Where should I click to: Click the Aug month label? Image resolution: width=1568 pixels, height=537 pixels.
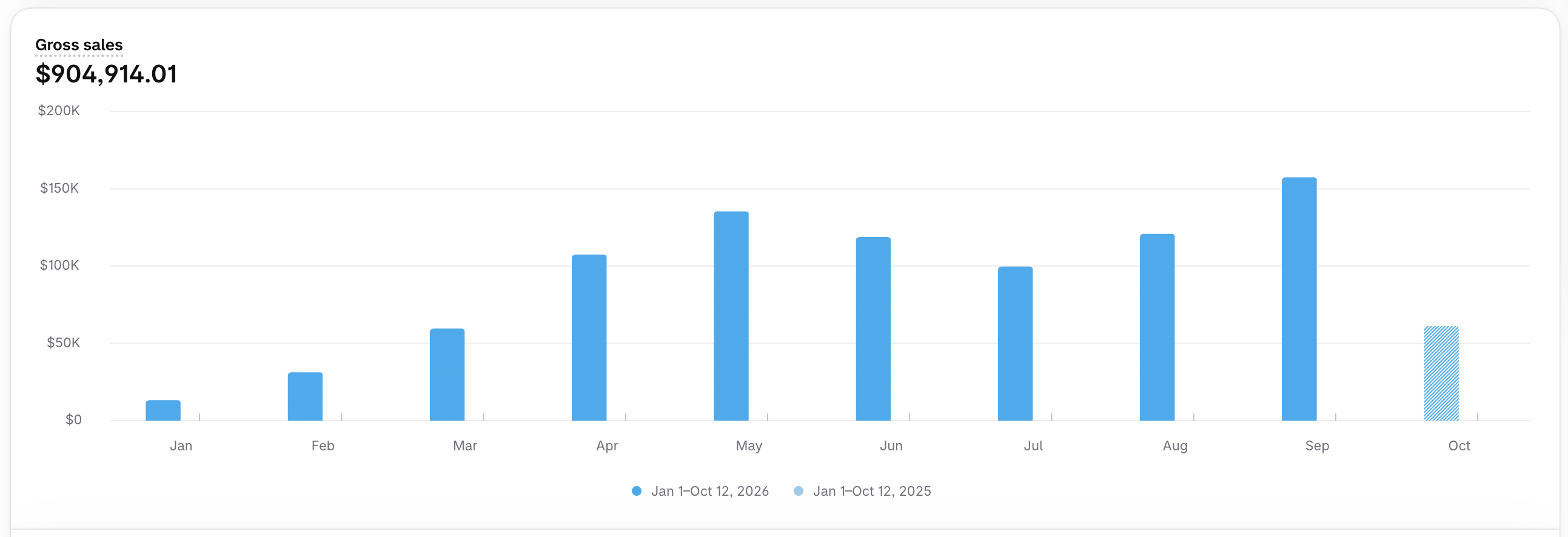click(x=1175, y=445)
